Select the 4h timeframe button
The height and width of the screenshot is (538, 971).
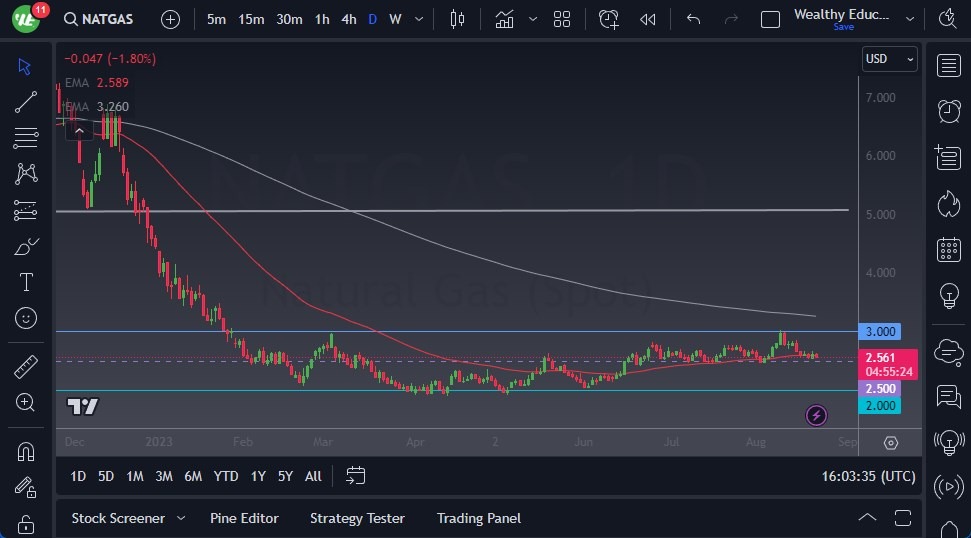click(348, 19)
